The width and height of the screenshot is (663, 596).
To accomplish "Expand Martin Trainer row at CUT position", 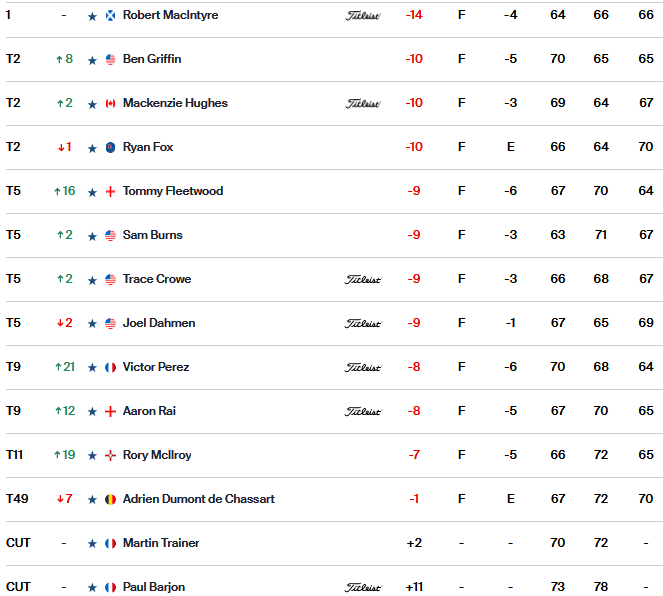I will click(x=18, y=543).
